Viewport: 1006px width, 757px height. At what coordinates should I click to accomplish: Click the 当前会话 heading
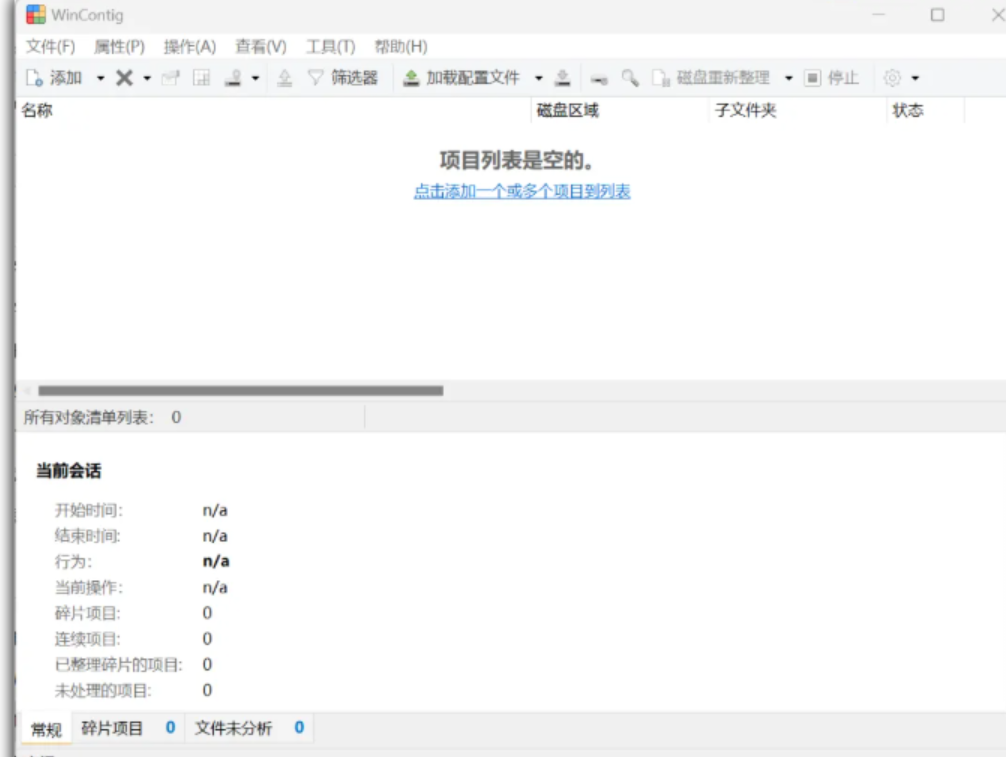[68, 470]
